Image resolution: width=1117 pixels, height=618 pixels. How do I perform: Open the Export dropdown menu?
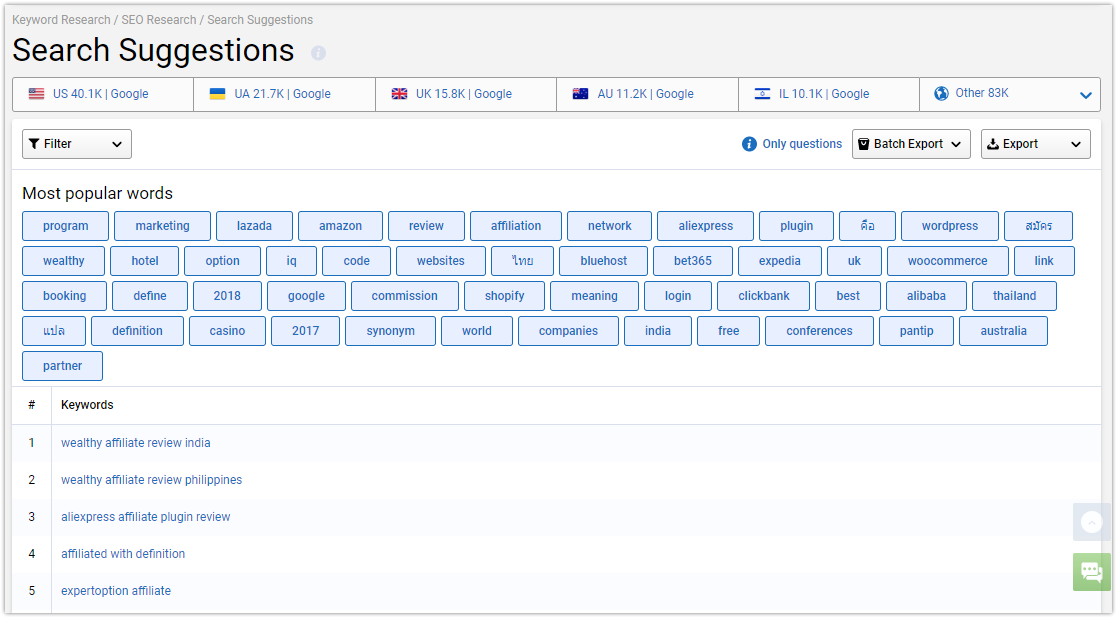point(1036,144)
